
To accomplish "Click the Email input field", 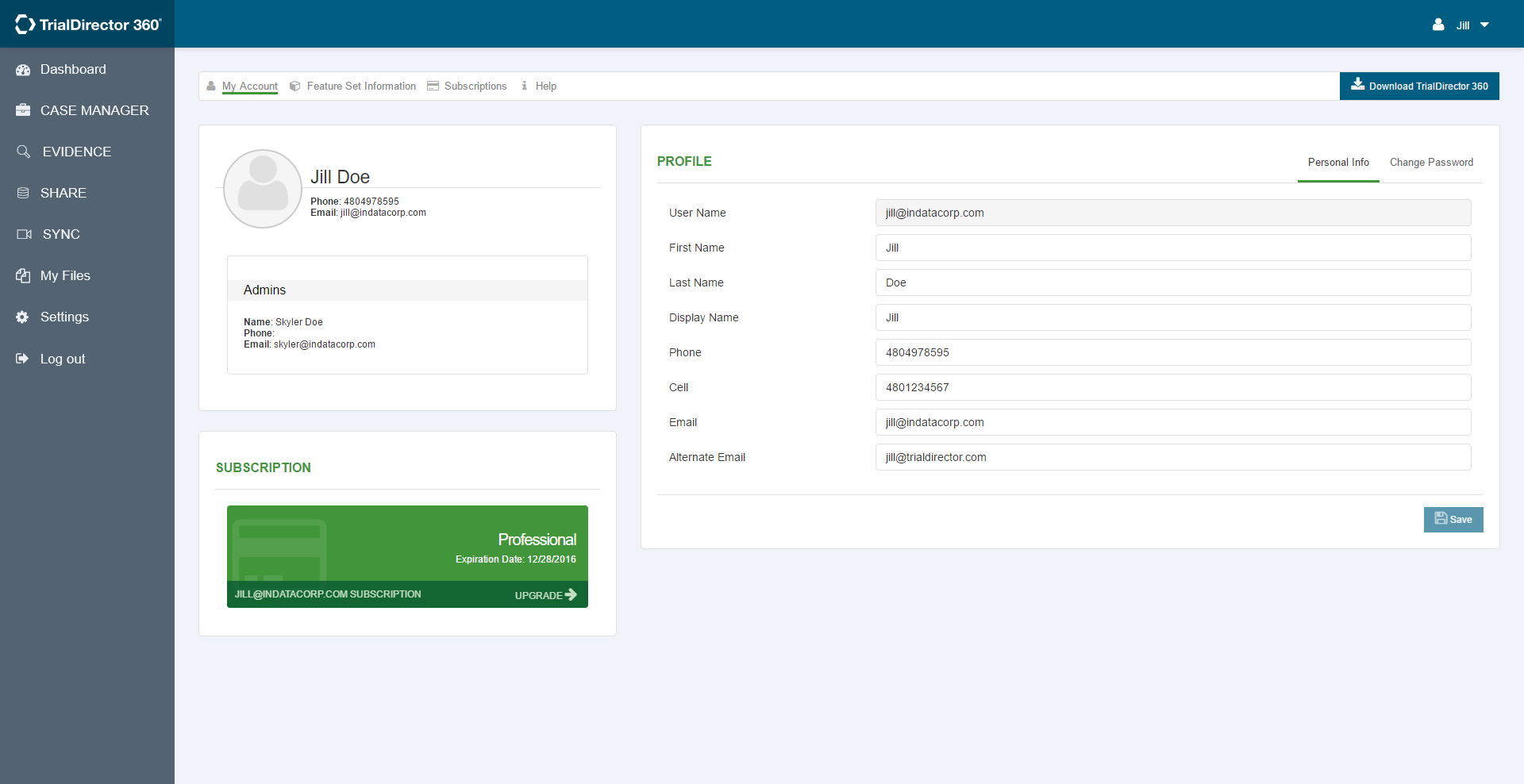I will (1173, 422).
